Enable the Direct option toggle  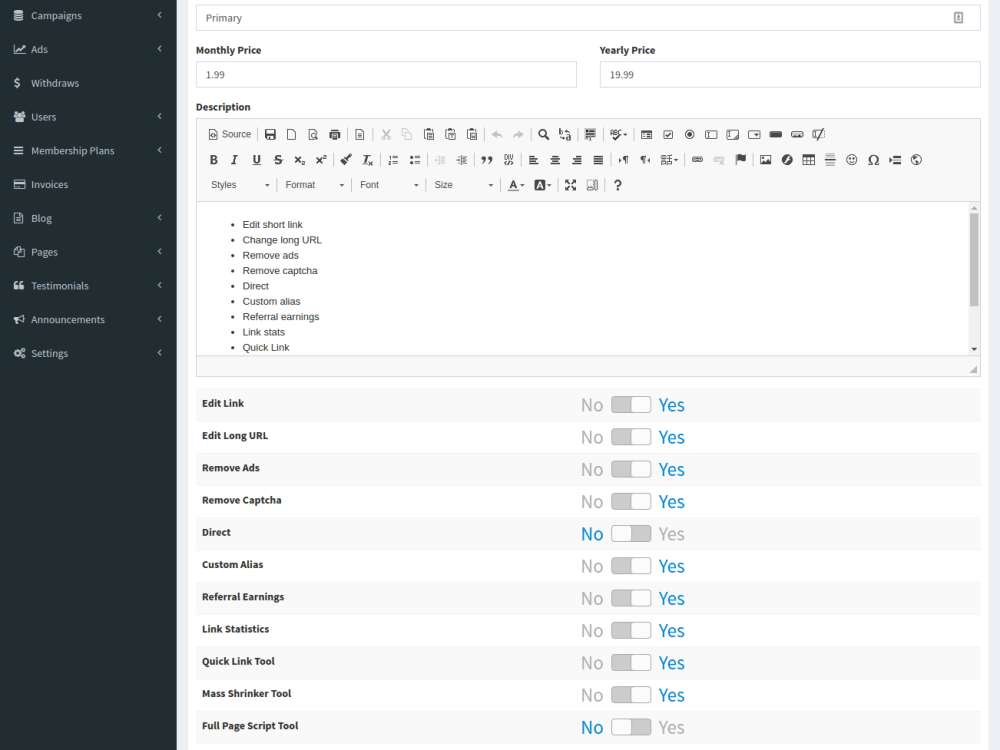point(631,533)
